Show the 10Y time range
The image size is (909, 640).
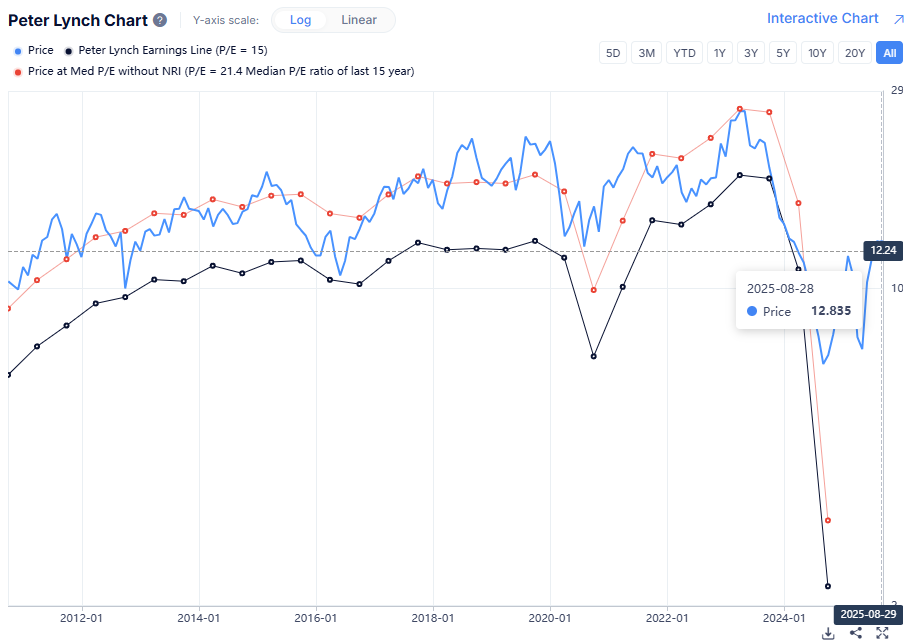point(817,53)
